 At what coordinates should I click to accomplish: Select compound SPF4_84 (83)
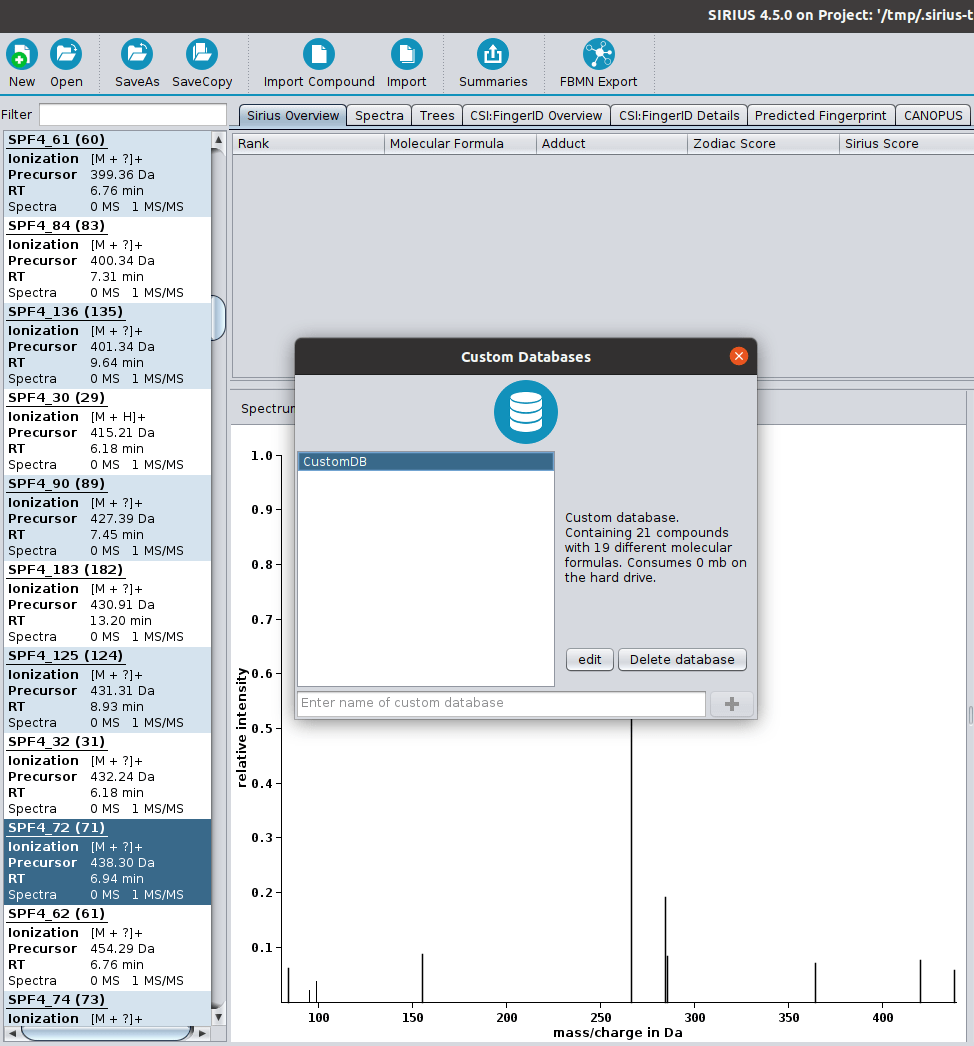[107, 259]
